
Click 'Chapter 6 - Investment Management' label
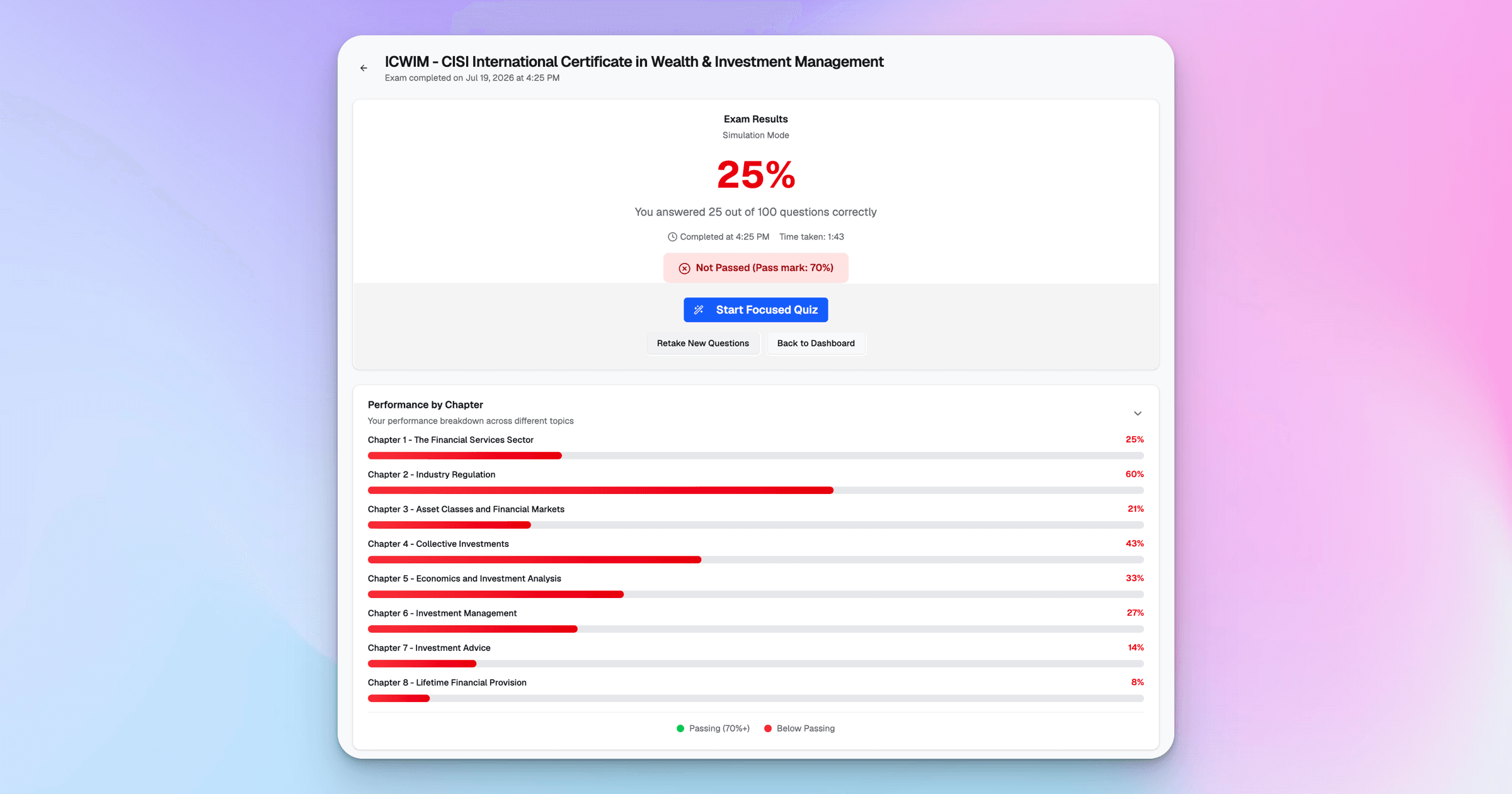click(x=442, y=613)
